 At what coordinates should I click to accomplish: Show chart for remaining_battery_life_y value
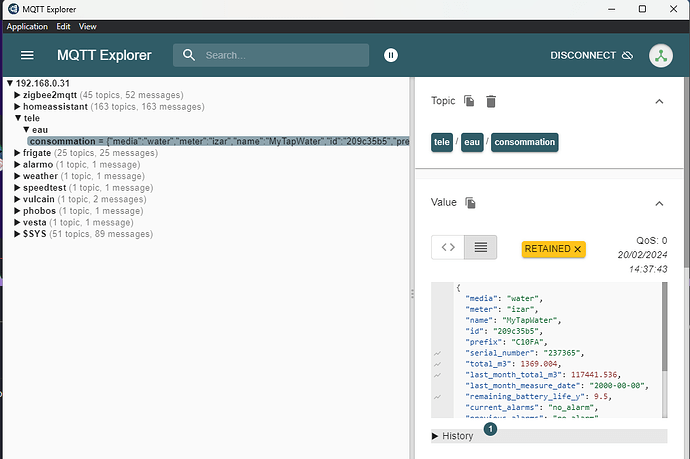pos(437,397)
